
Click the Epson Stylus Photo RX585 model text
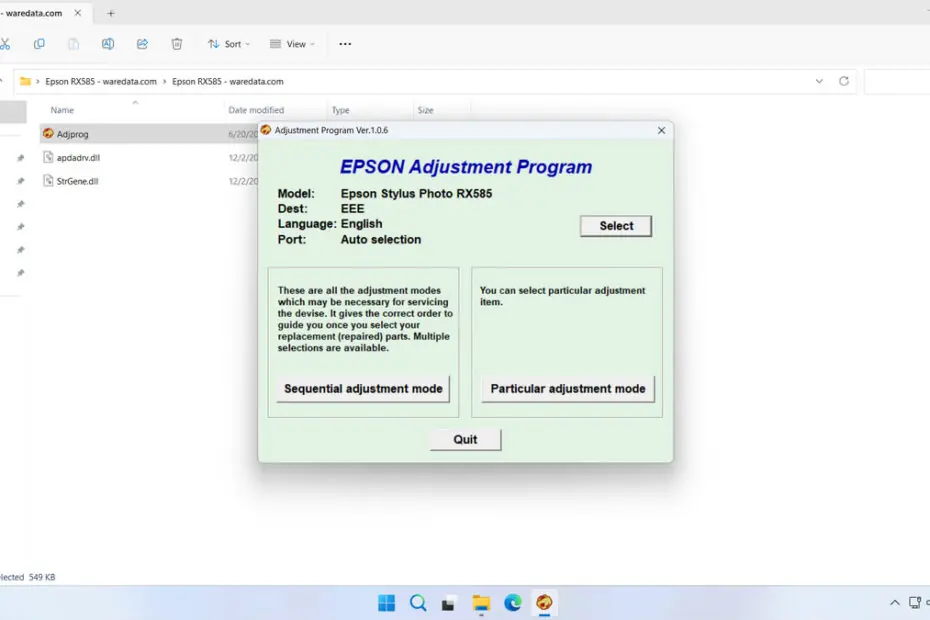[x=416, y=193]
